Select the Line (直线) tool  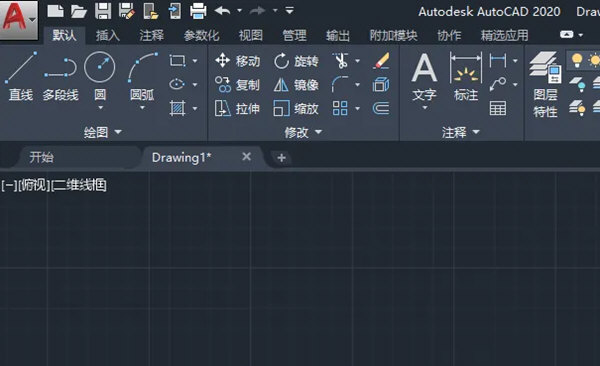[21, 77]
